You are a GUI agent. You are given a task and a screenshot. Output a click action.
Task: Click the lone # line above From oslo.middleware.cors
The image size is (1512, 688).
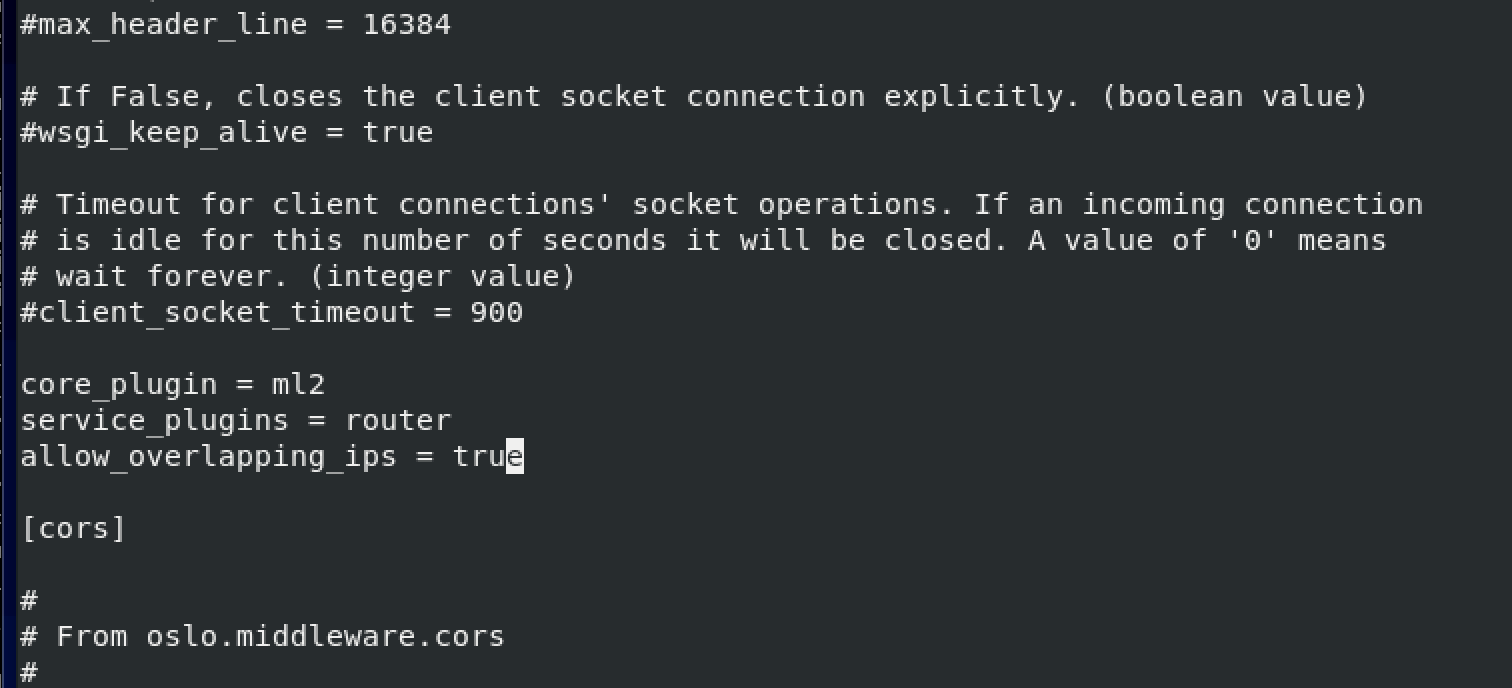[x=29, y=601]
